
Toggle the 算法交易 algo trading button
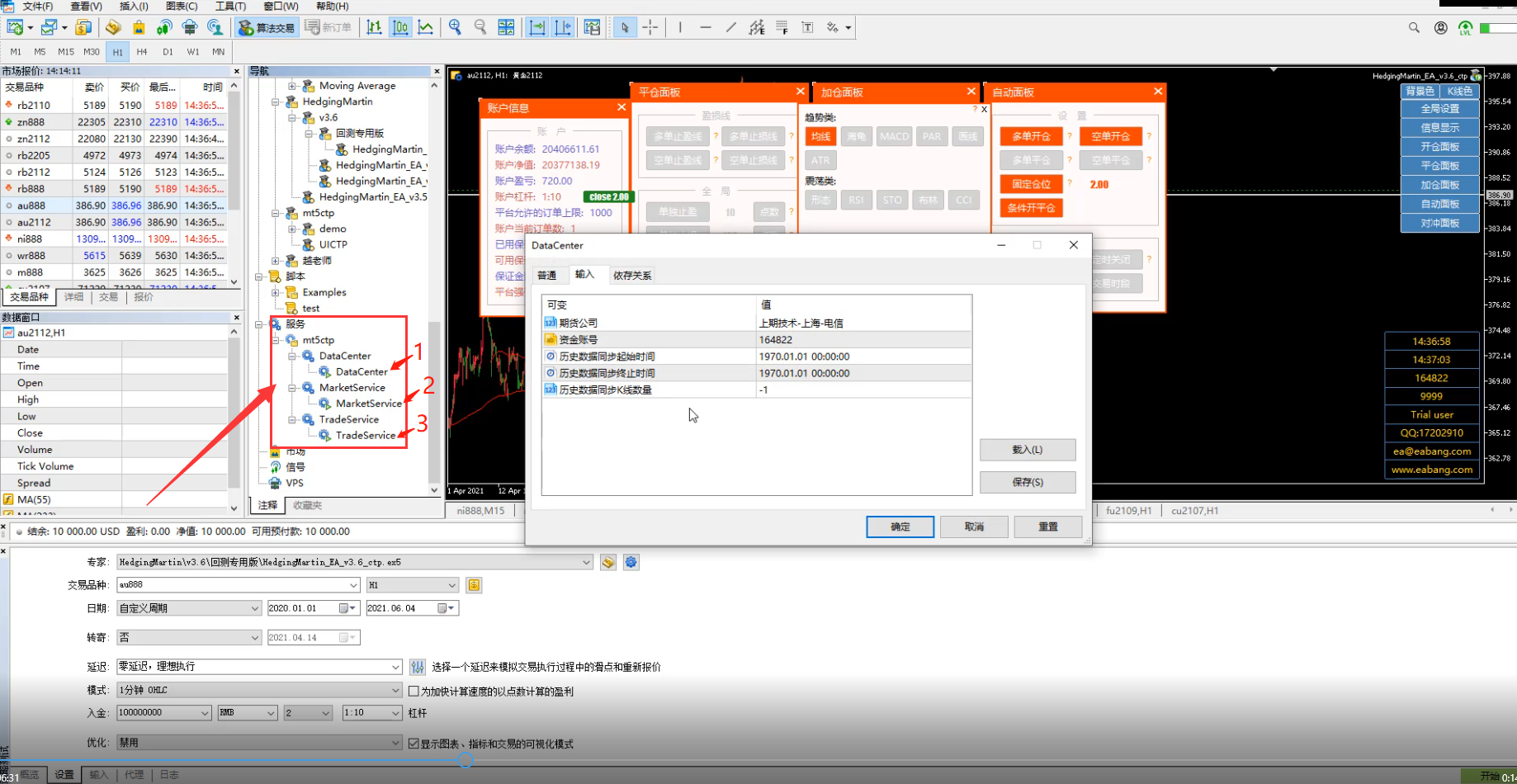tap(267, 27)
